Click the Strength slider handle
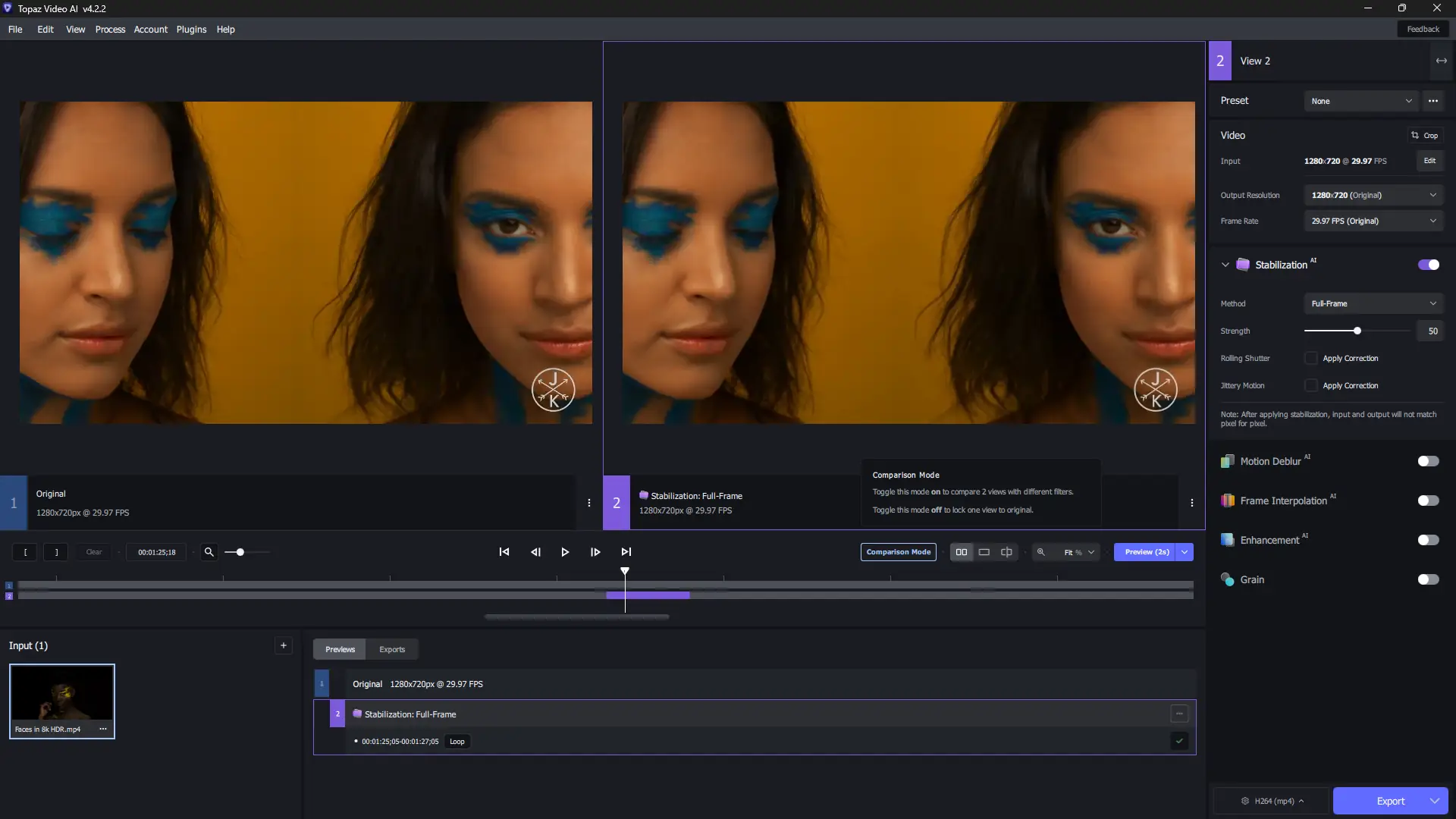The width and height of the screenshot is (1456, 819). click(x=1357, y=331)
